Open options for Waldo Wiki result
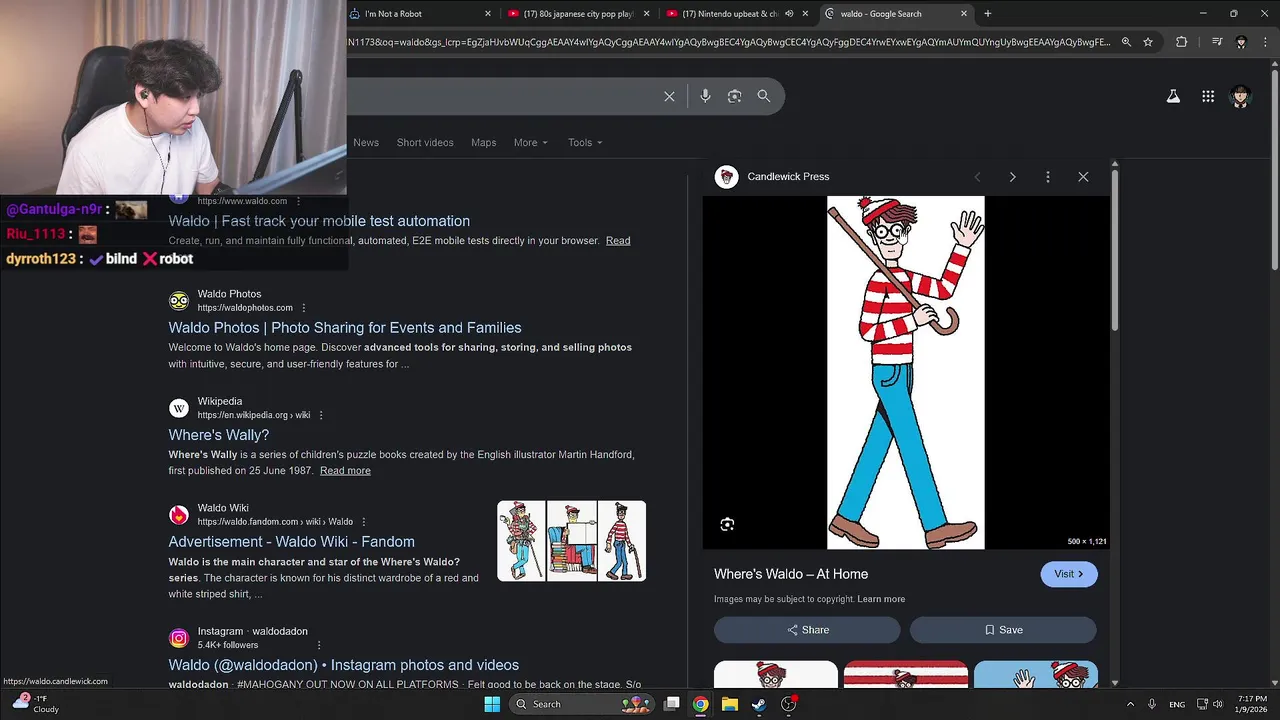The height and width of the screenshot is (720, 1280). (364, 522)
